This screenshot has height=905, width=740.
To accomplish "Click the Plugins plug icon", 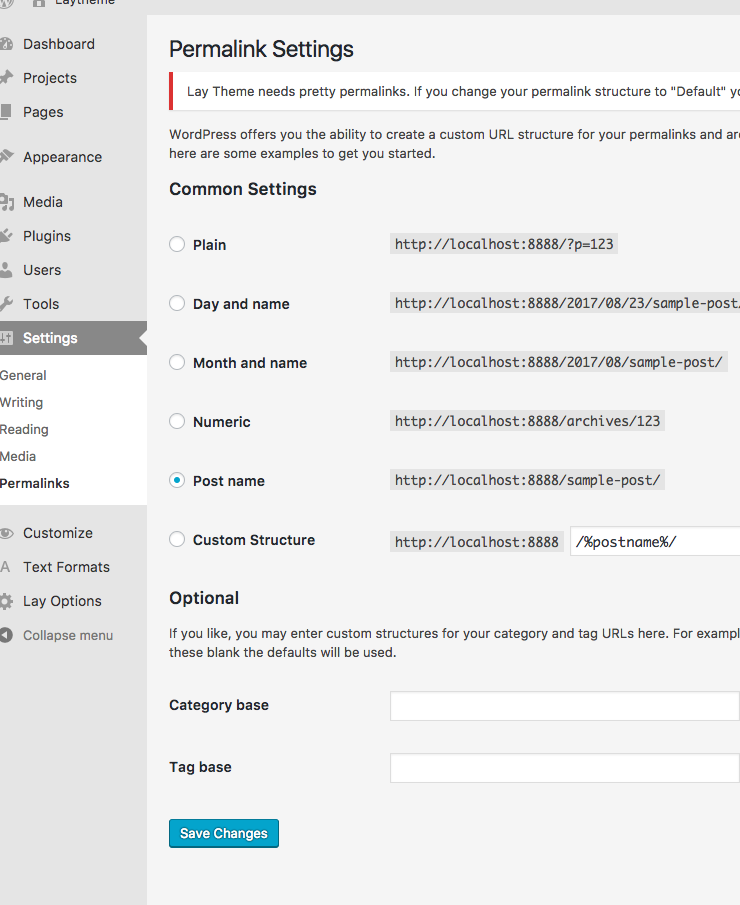I will point(6,236).
